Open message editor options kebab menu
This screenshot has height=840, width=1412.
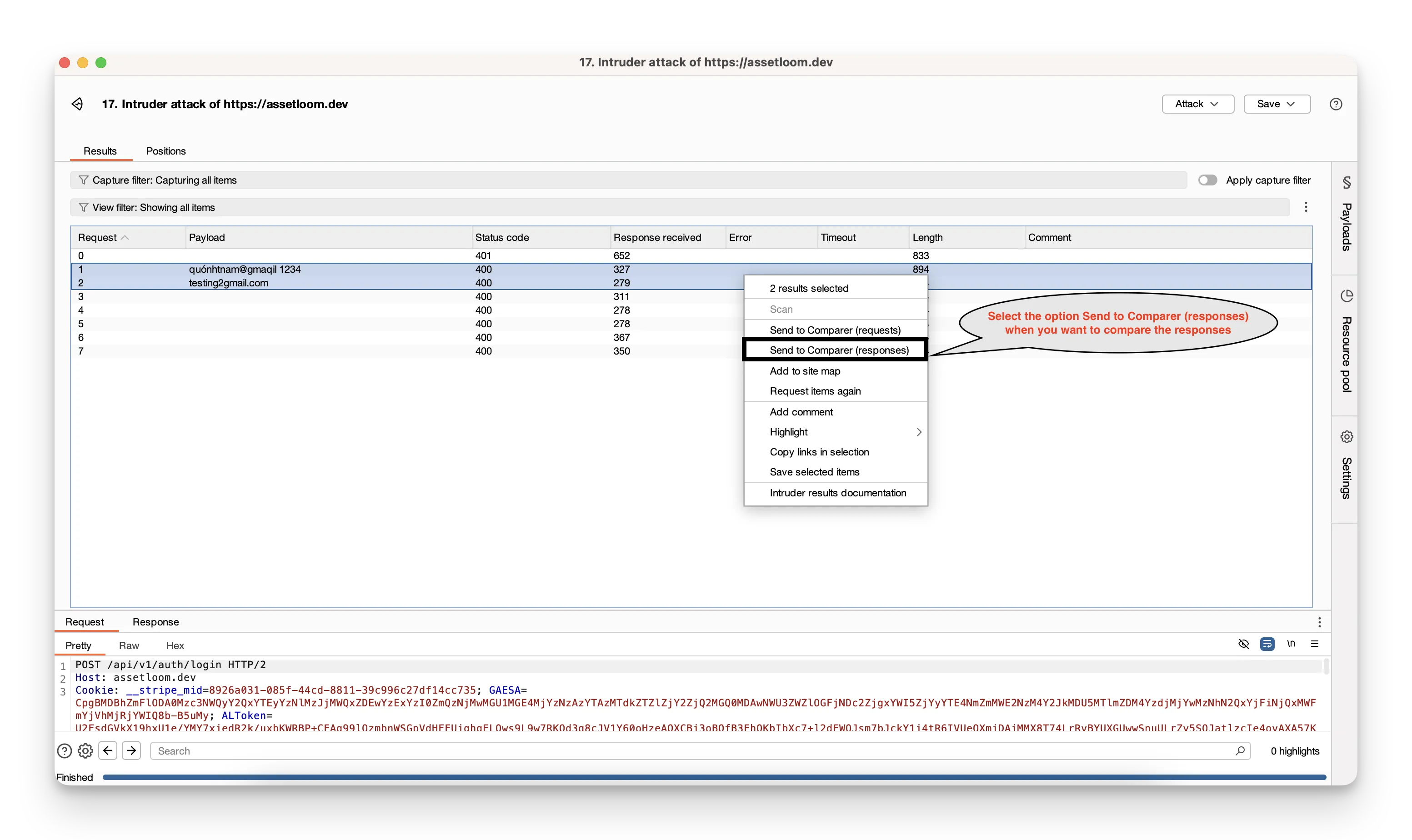click(1319, 622)
